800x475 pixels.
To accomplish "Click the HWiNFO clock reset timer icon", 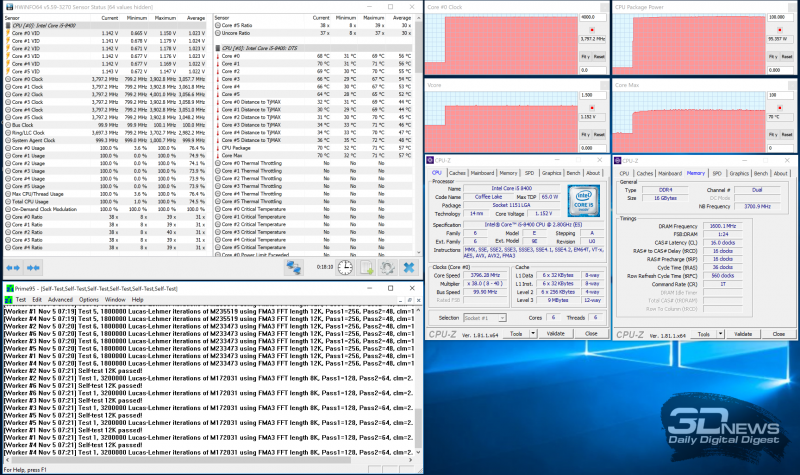I will [345, 267].
